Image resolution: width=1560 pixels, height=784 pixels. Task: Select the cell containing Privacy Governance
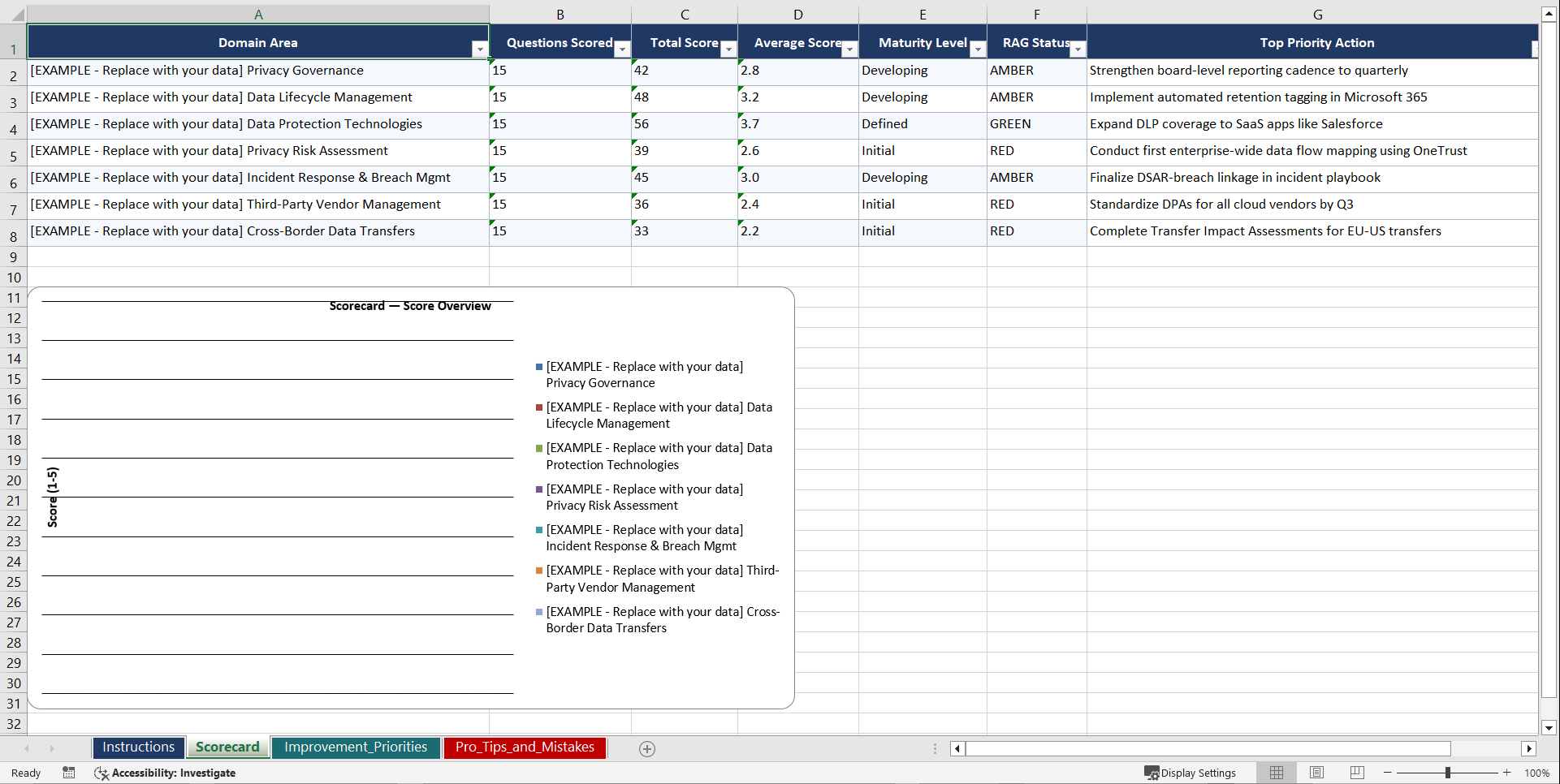pos(258,71)
